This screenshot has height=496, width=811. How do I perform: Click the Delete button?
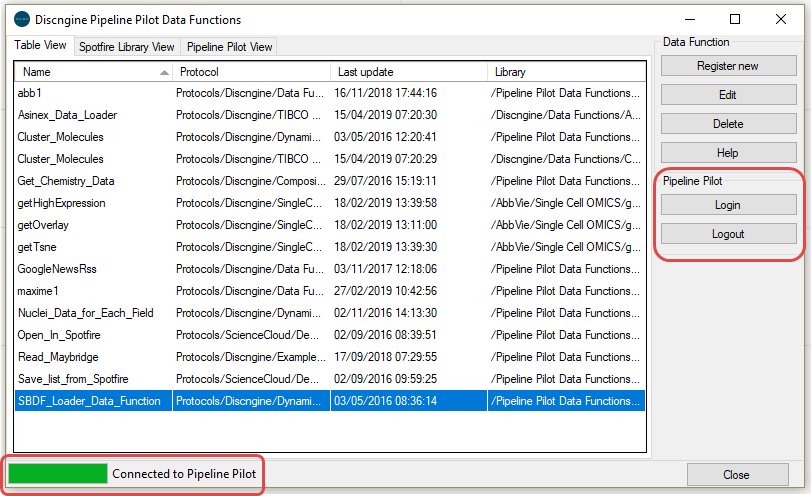click(728, 124)
